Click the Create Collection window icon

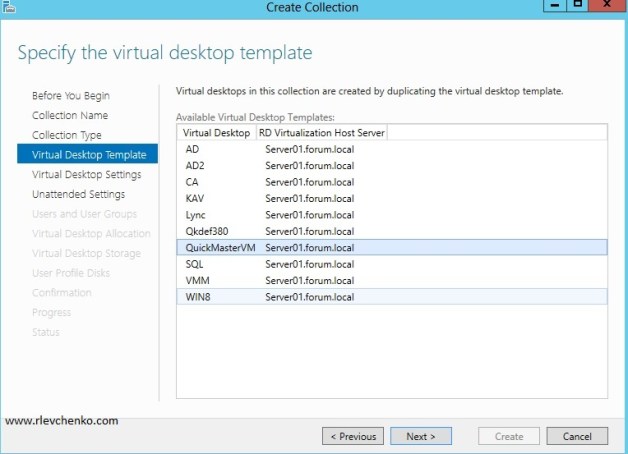(x=8, y=6)
